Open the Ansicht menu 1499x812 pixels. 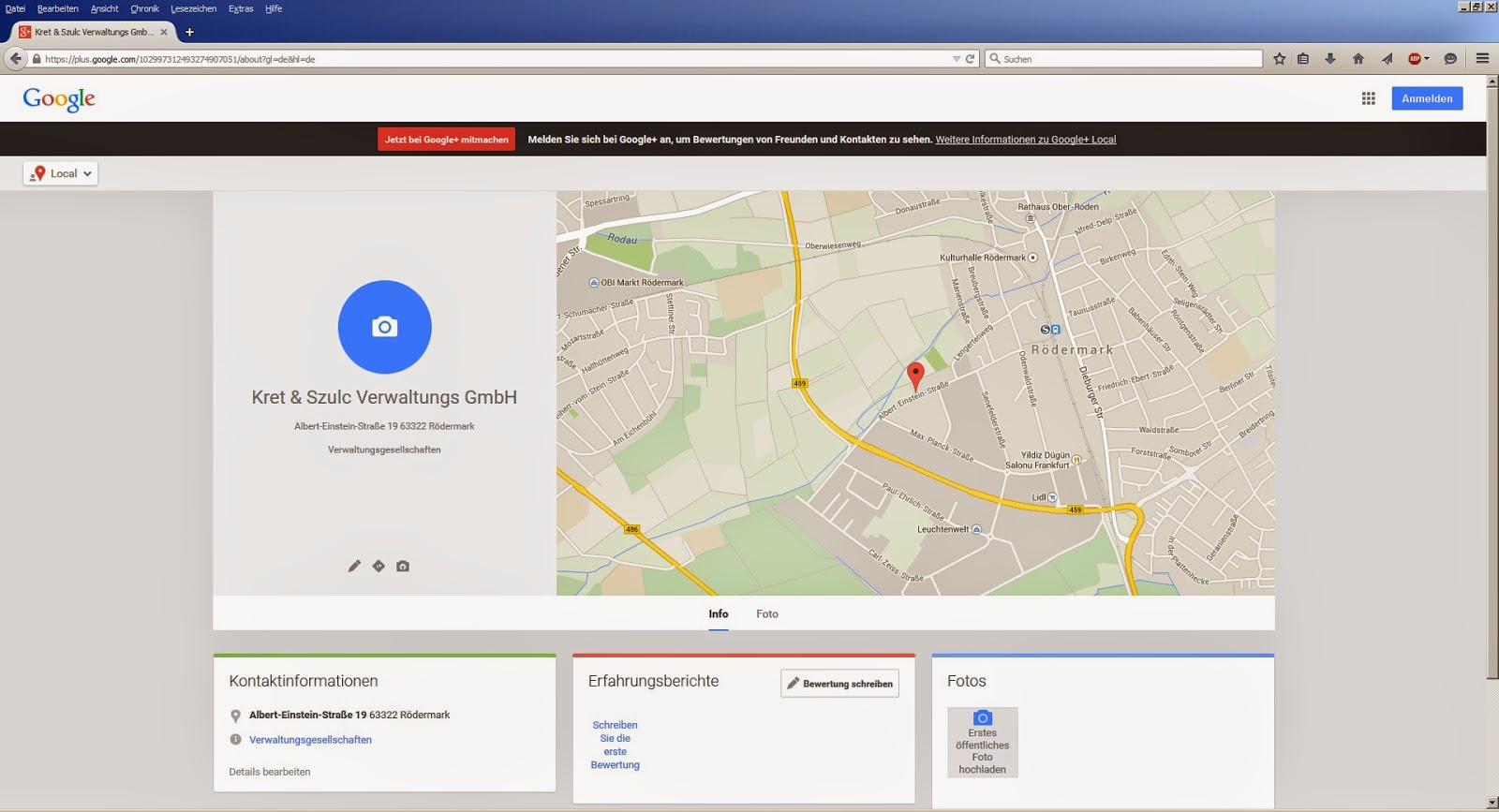click(104, 8)
